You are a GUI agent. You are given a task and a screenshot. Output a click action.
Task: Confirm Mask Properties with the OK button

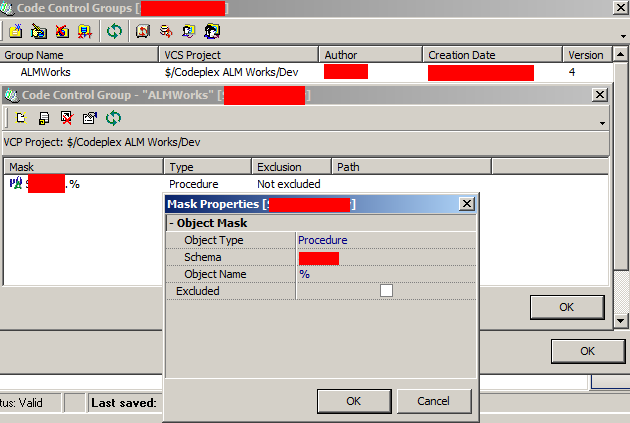(353, 401)
